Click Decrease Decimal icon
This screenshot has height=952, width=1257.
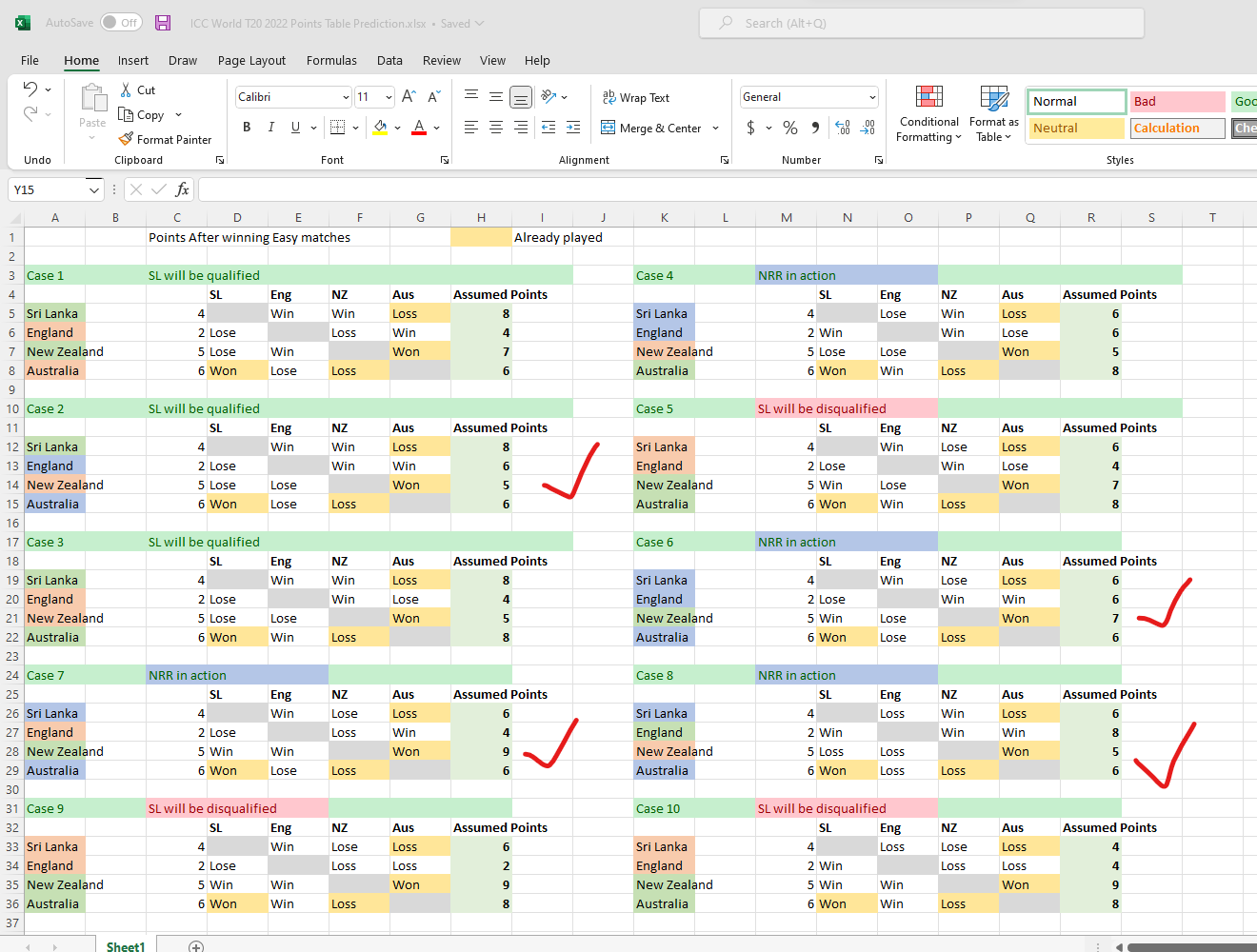click(868, 128)
